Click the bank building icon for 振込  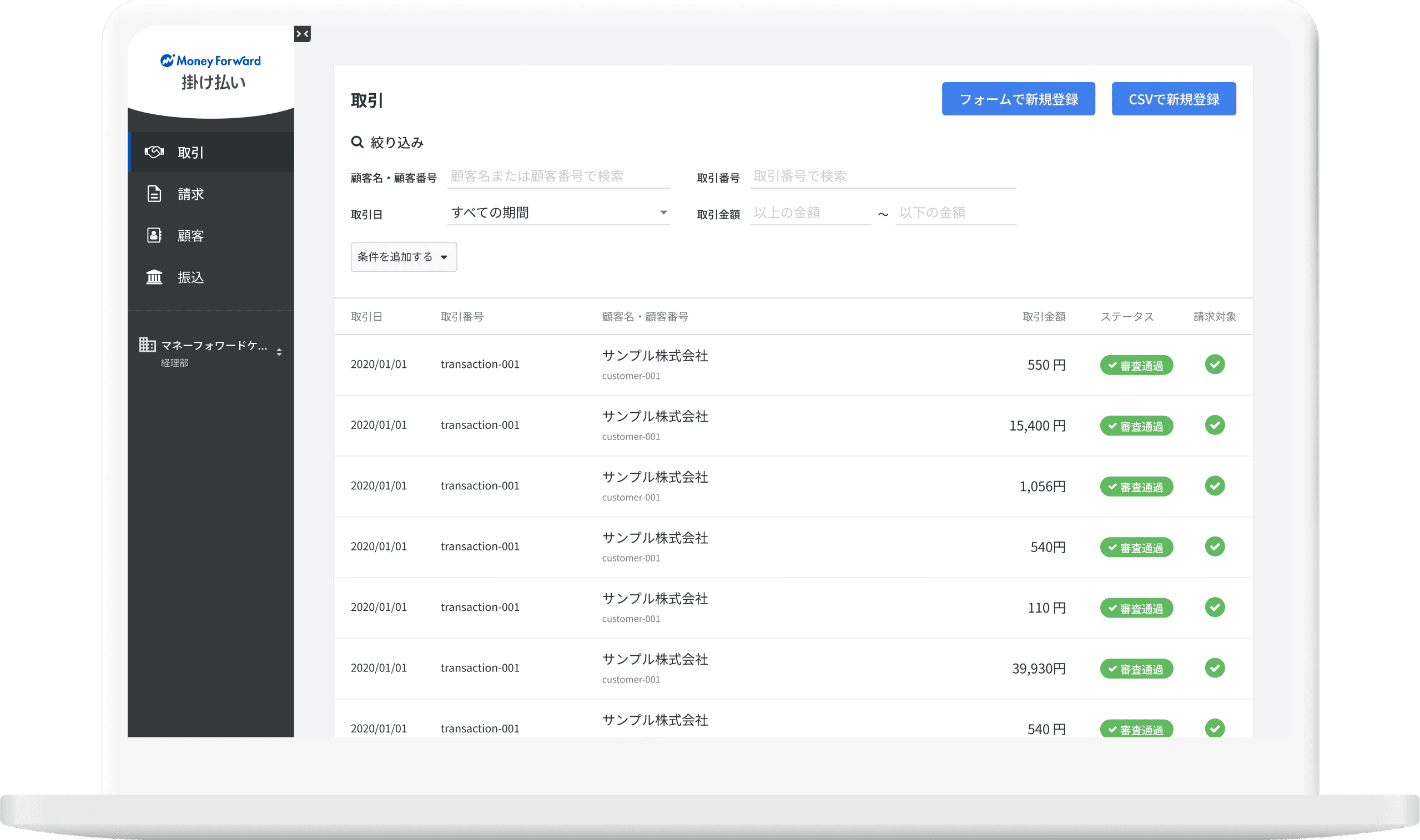pos(154,277)
